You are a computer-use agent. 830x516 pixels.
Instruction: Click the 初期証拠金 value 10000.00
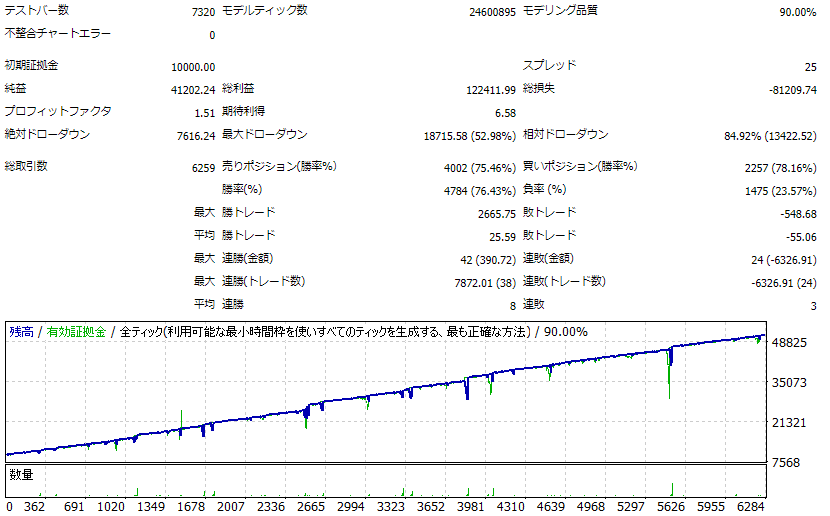tap(193, 67)
